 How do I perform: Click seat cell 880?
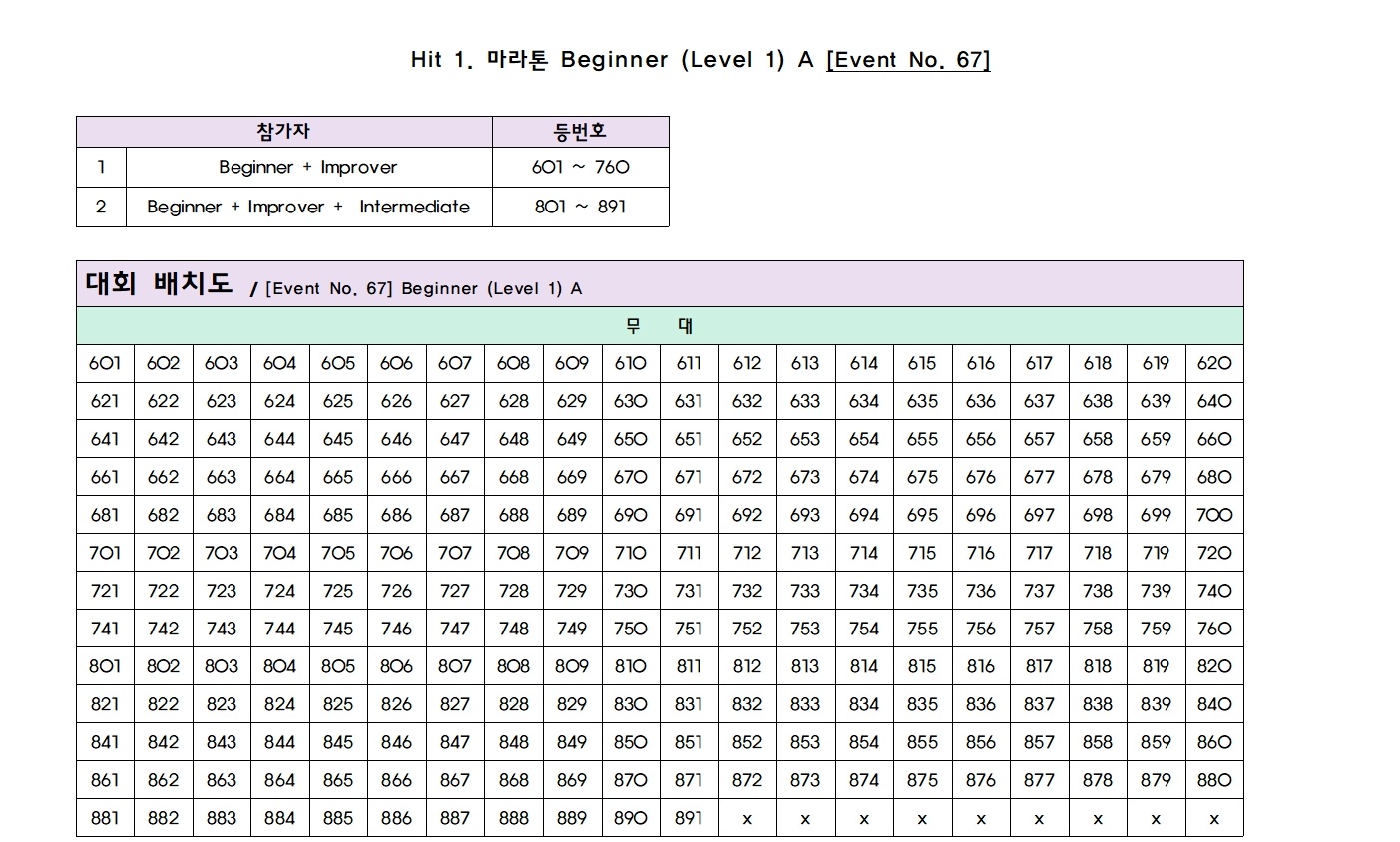tap(1214, 781)
